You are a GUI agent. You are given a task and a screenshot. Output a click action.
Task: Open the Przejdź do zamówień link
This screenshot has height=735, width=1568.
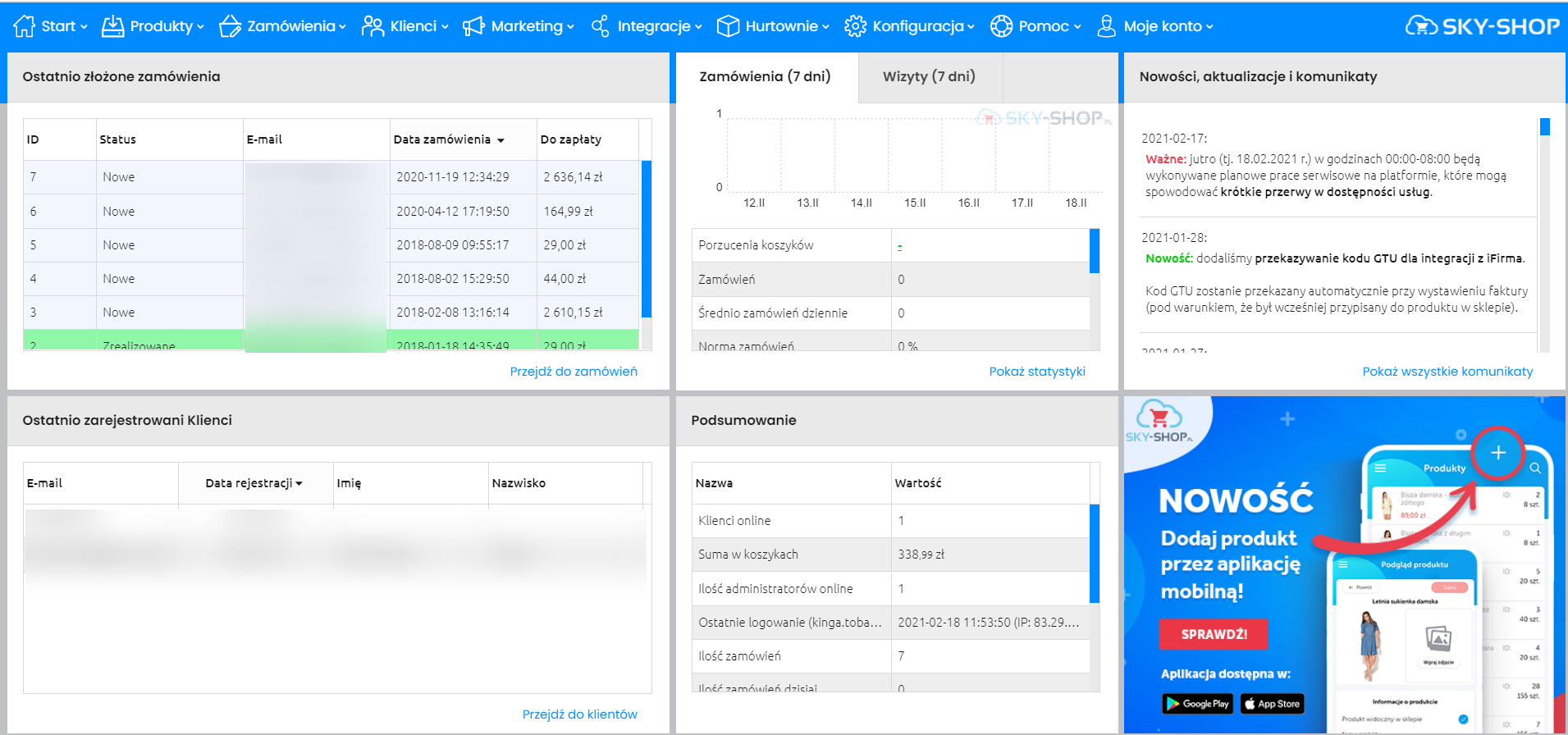coord(574,372)
